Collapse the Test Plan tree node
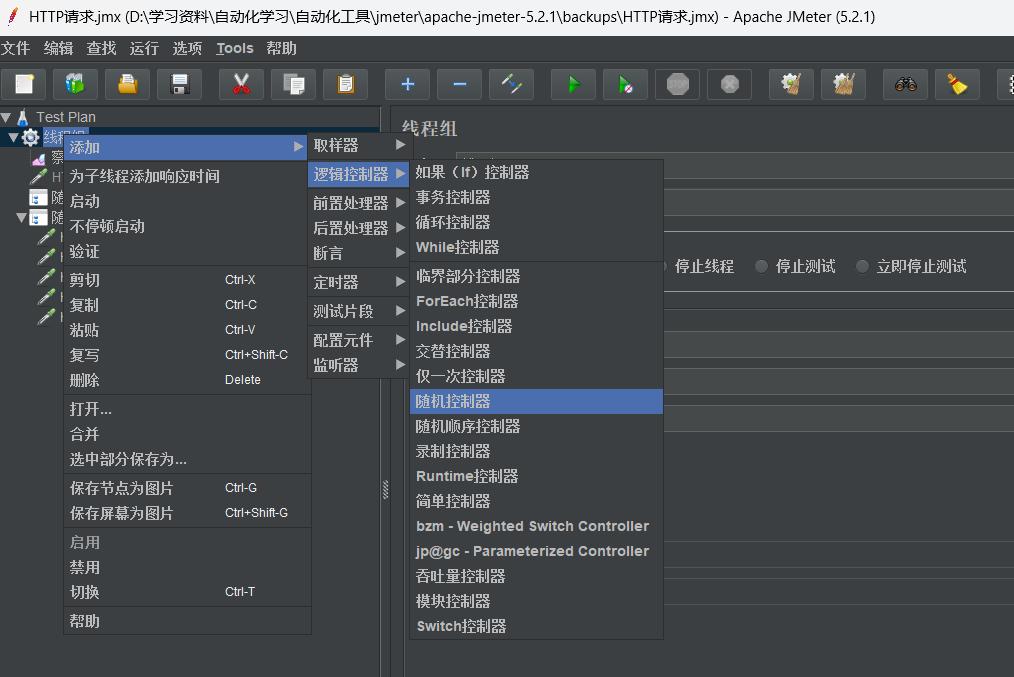1014x677 pixels. coord(6,118)
